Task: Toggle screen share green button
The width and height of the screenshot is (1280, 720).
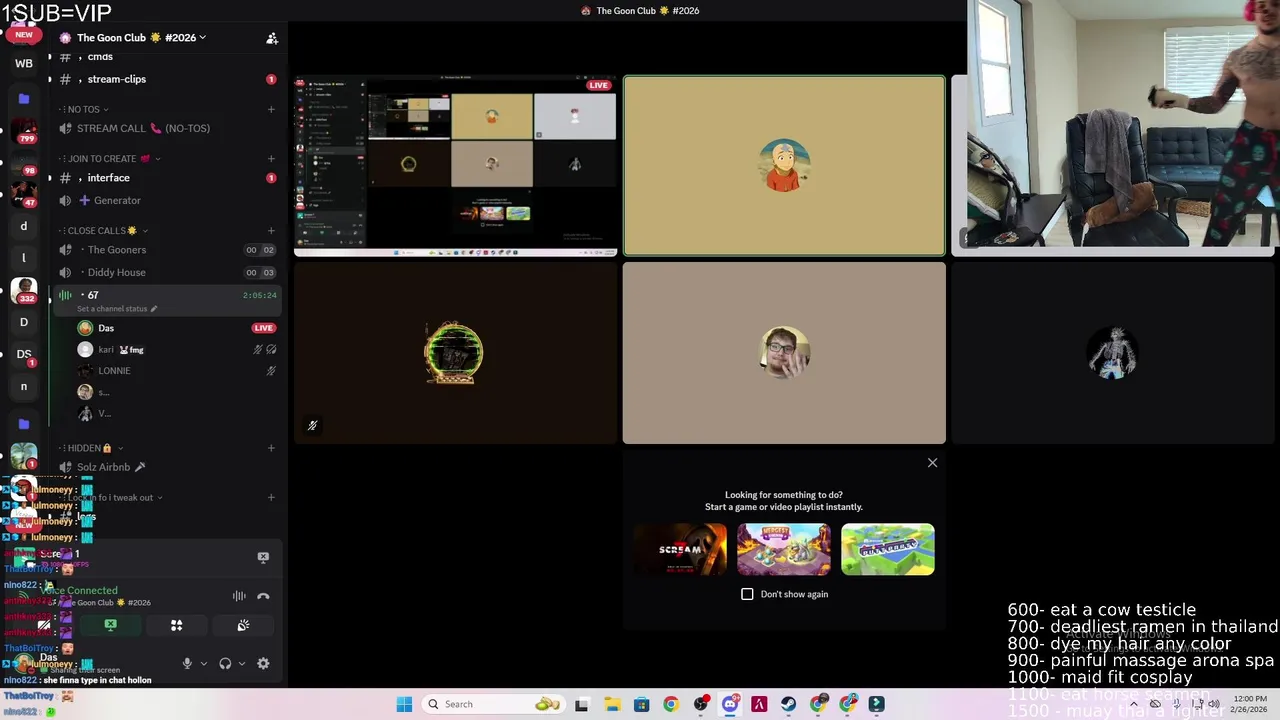Action: [110, 625]
